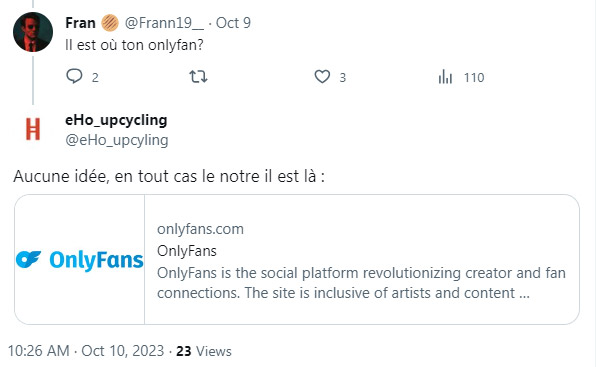This screenshot has height=367, width=596.
Task: Open the eHo_upcycling red H avatar
Action: coord(33,129)
